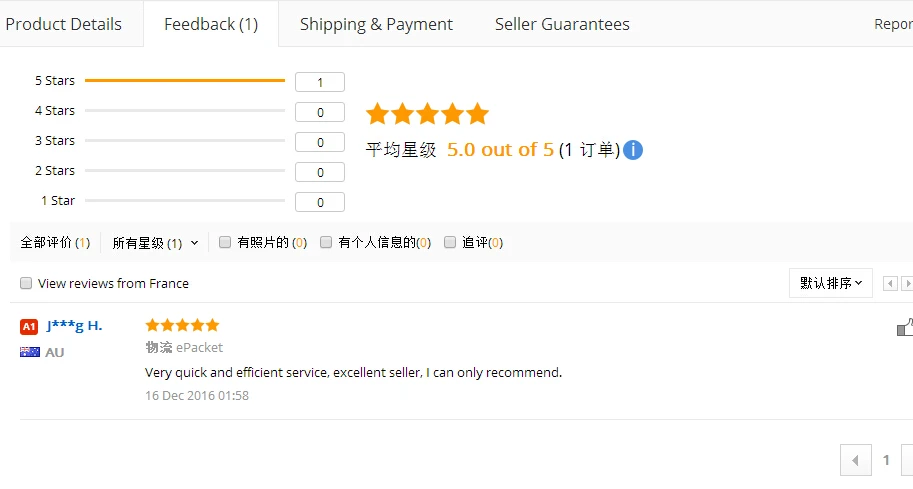Screen dimensions: 913x489
Task: Click the 全部评价 all reviews filter
Action: pyautogui.click(x=55, y=242)
